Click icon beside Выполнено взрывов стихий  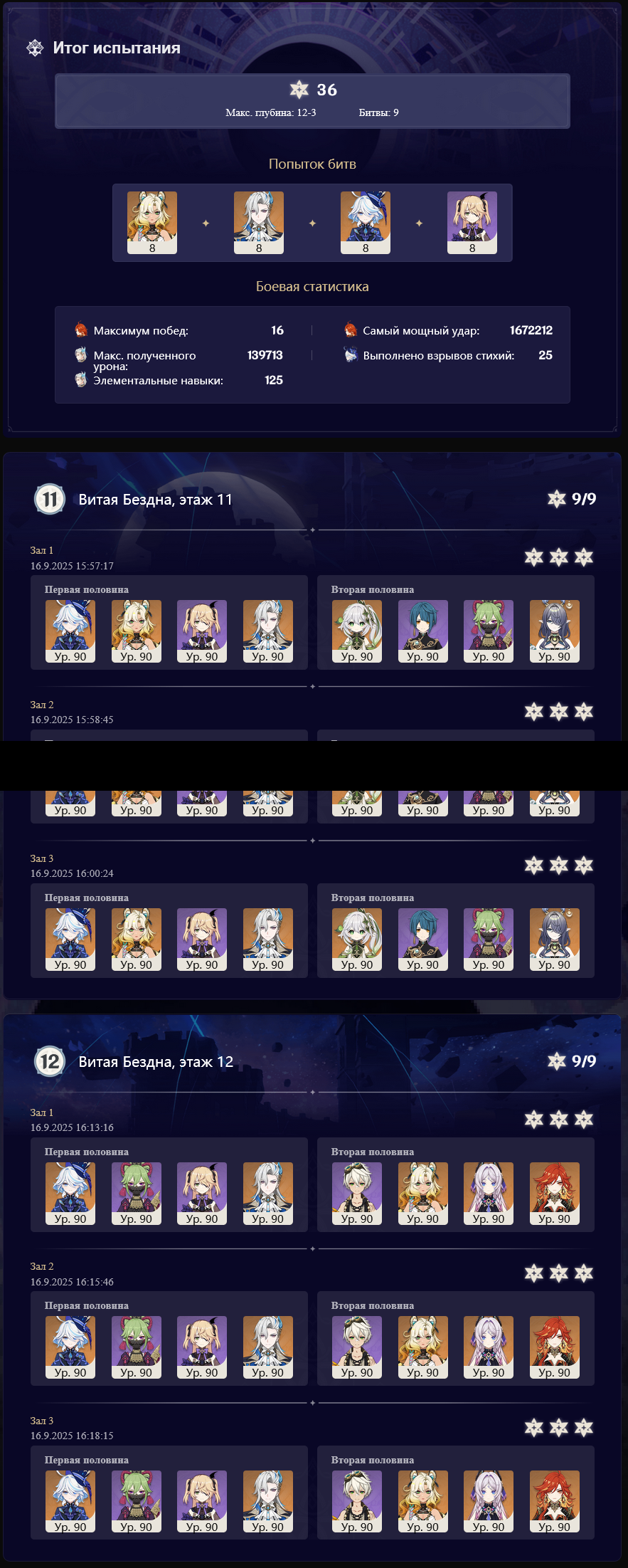click(351, 354)
